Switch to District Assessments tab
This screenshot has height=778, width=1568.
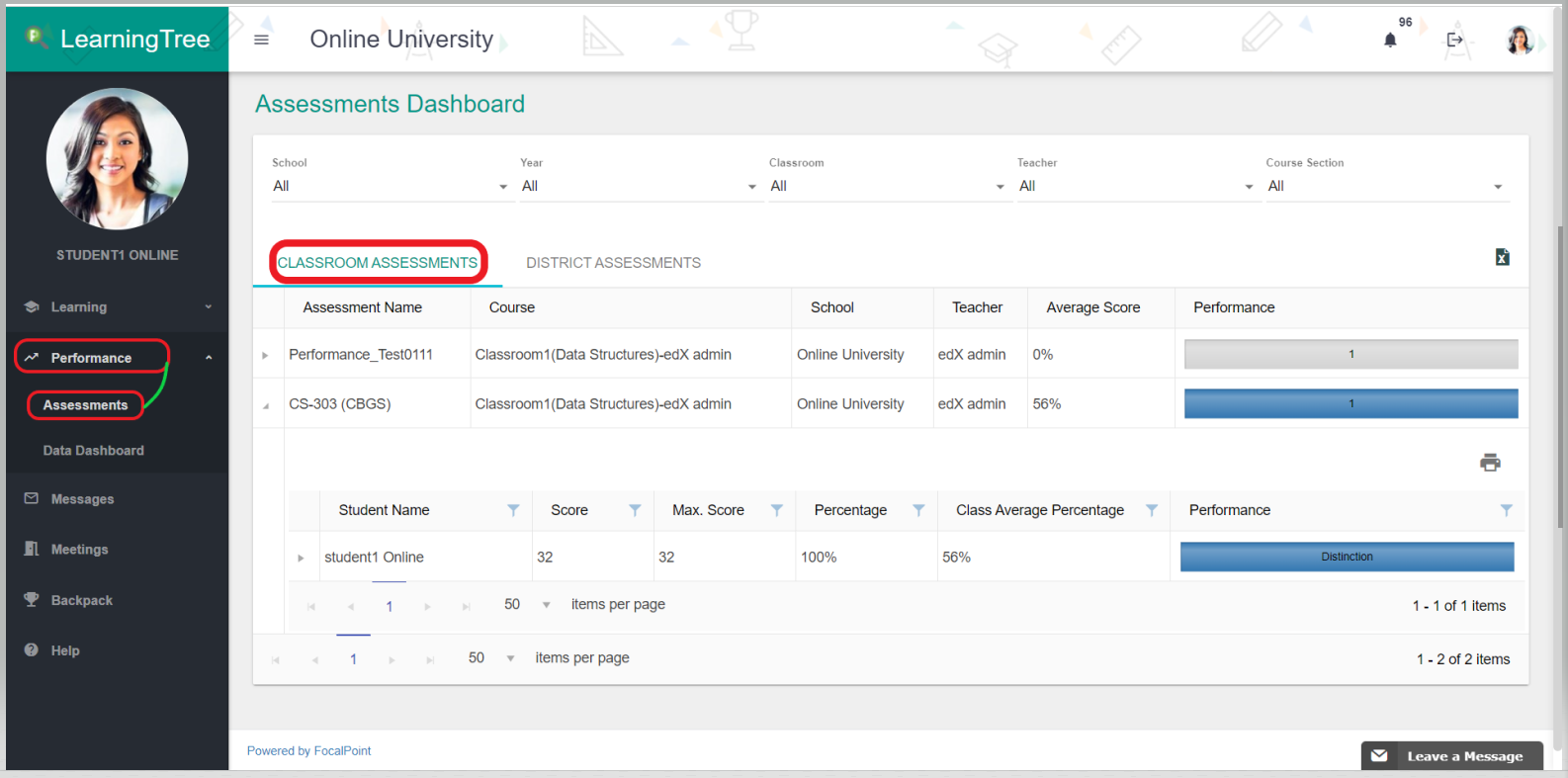point(613,263)
